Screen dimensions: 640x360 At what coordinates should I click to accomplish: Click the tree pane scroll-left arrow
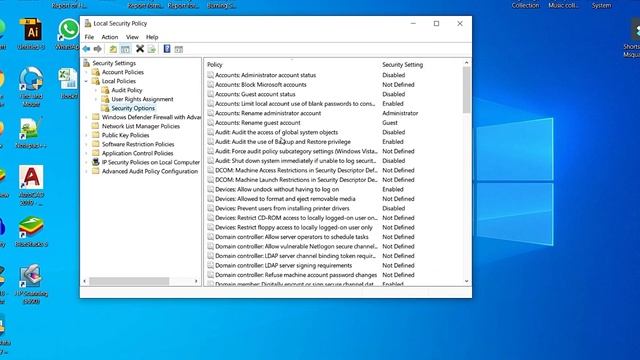(84, 281)
